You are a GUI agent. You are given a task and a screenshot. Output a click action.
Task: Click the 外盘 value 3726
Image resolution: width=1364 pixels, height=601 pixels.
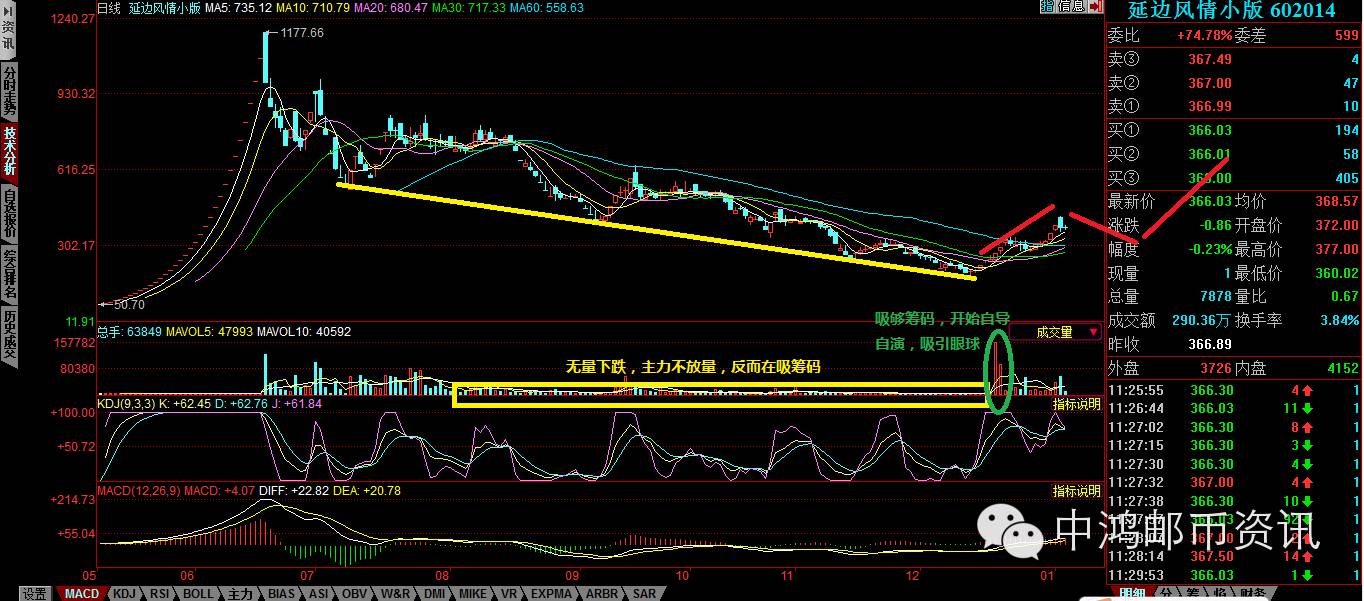pos(1217,368)
